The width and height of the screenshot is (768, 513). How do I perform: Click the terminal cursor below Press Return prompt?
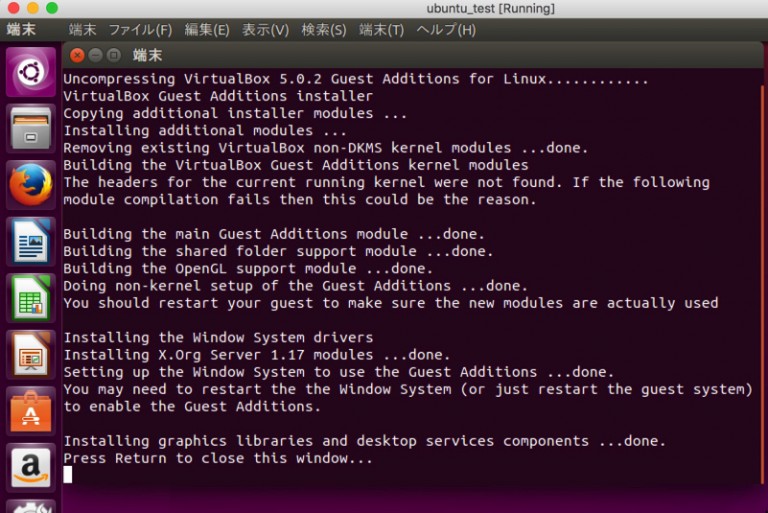[x=68, y=475]
